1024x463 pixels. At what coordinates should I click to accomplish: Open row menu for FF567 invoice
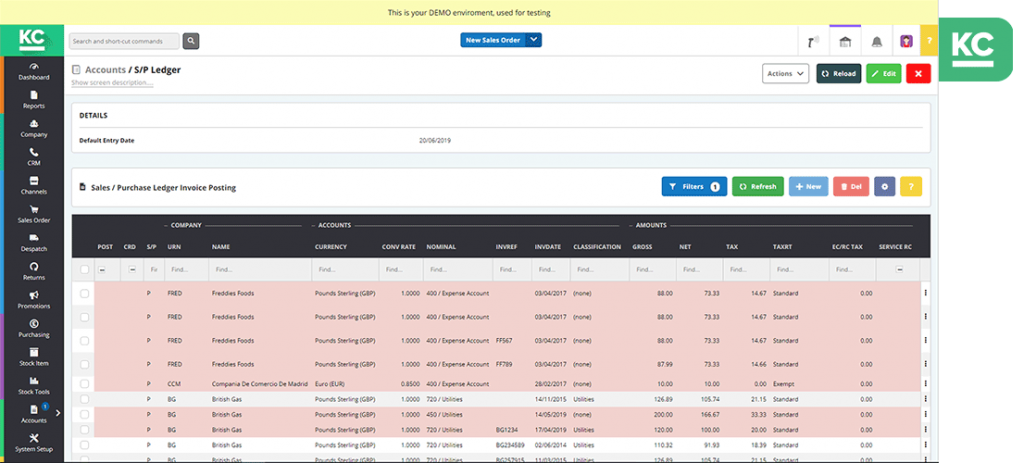(x=925, y=340)
